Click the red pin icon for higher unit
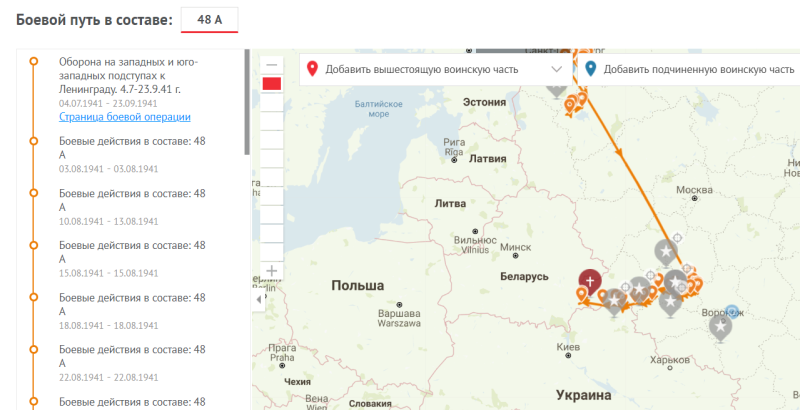The image size is (800, 410). (x=312, y=69)
